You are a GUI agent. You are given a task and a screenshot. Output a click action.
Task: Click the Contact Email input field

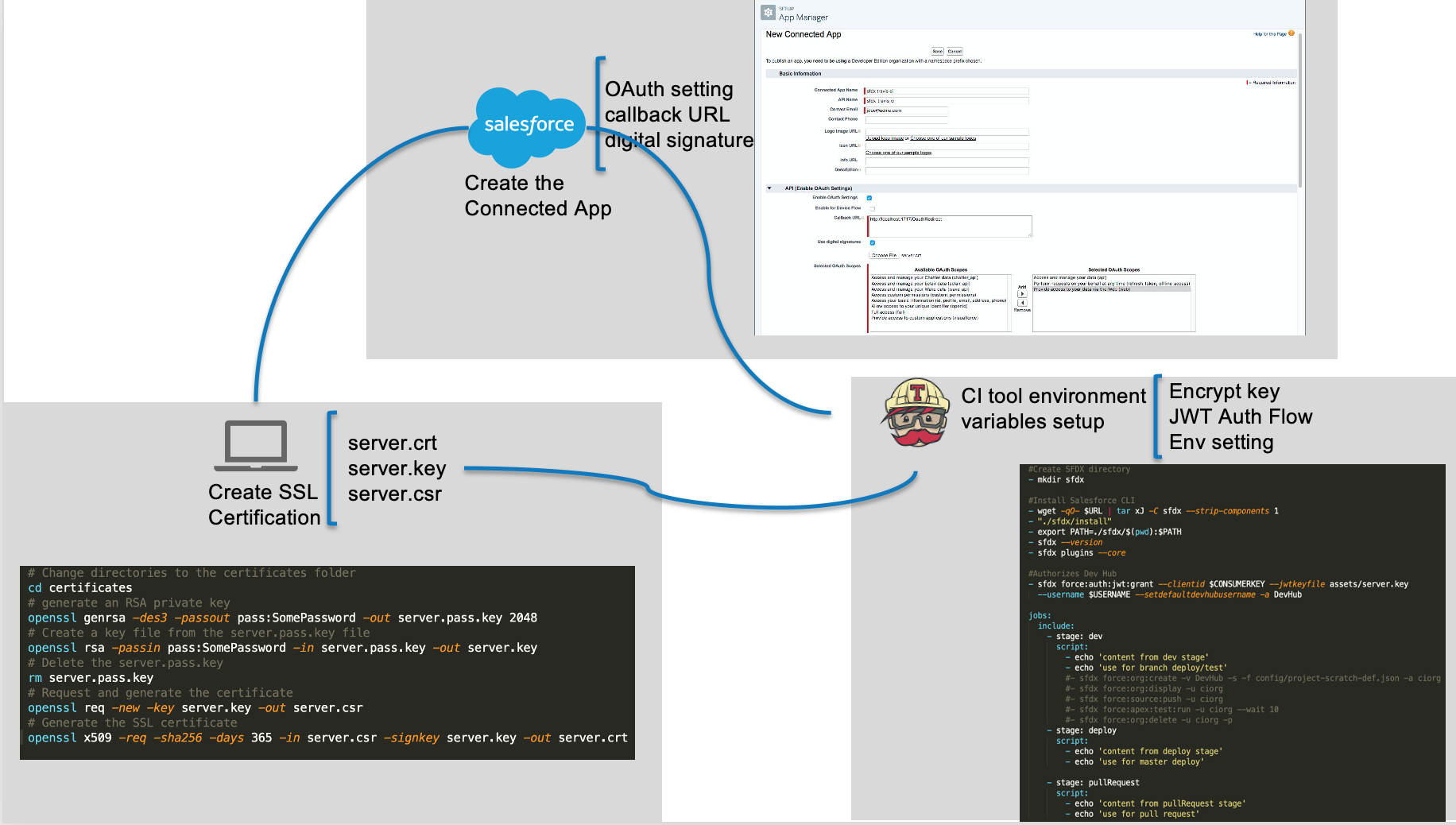(x=906, y=110)
